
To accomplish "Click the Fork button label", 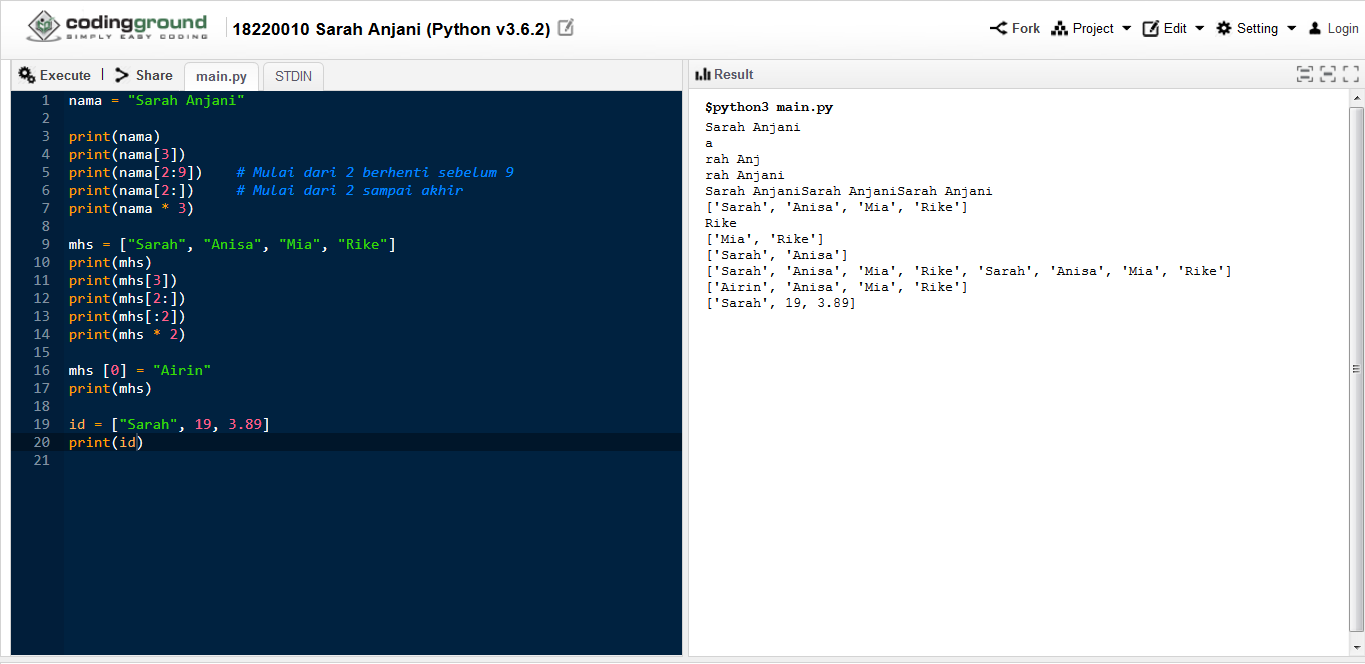I will pos(1026,28).
